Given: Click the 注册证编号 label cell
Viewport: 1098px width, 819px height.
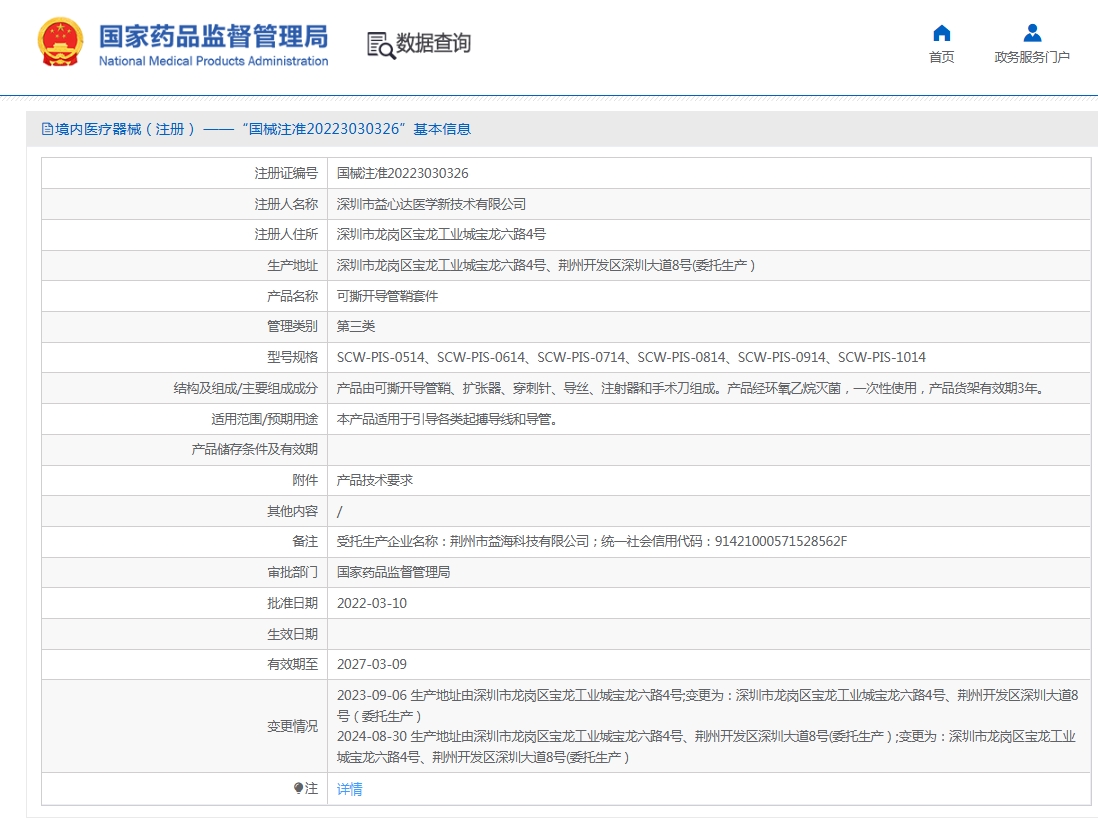Looking at the screenshot, I should coord(185,173).
